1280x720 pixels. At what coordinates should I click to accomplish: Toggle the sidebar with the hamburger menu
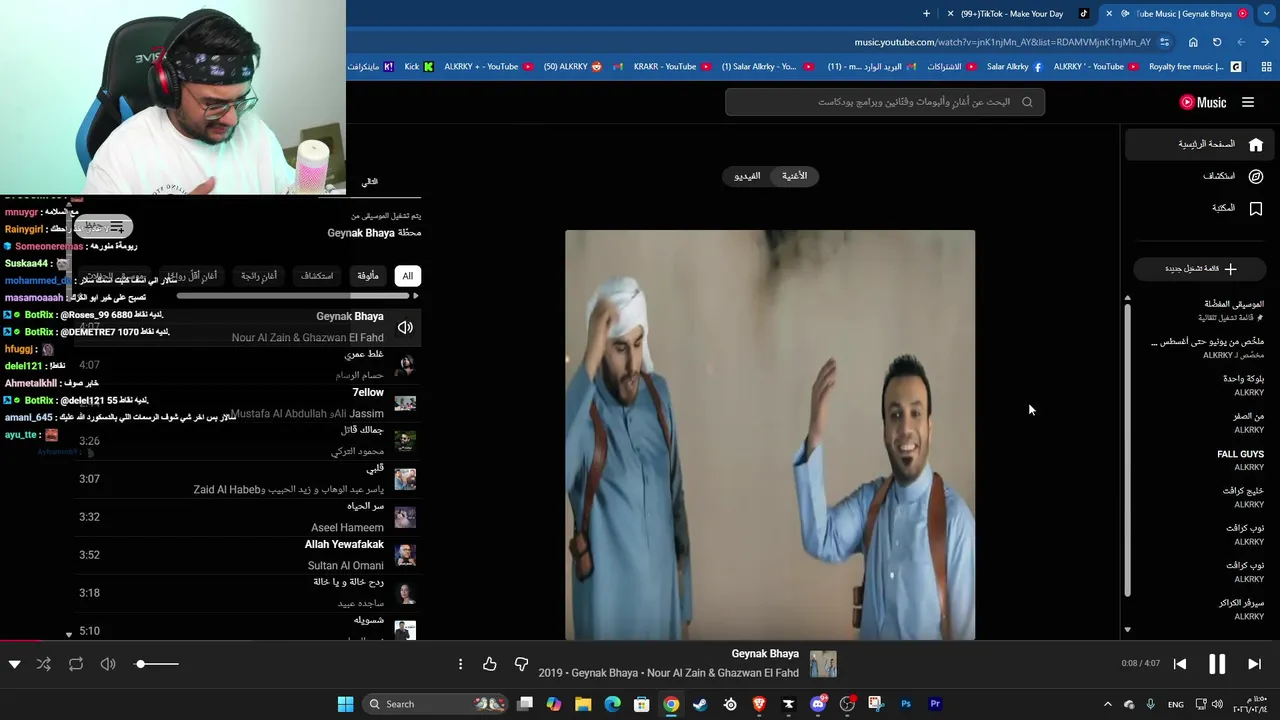click(x=1248, y=102)
